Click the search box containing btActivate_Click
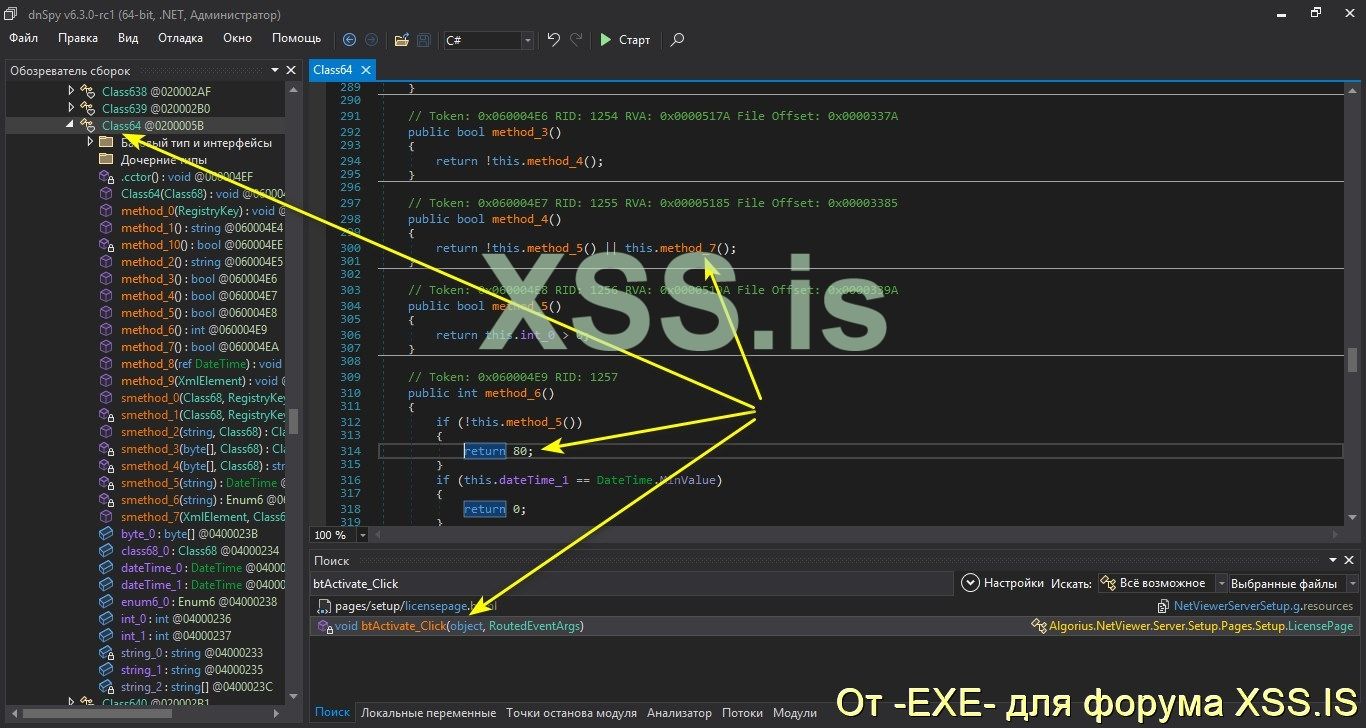 click(x=631, y=583)
